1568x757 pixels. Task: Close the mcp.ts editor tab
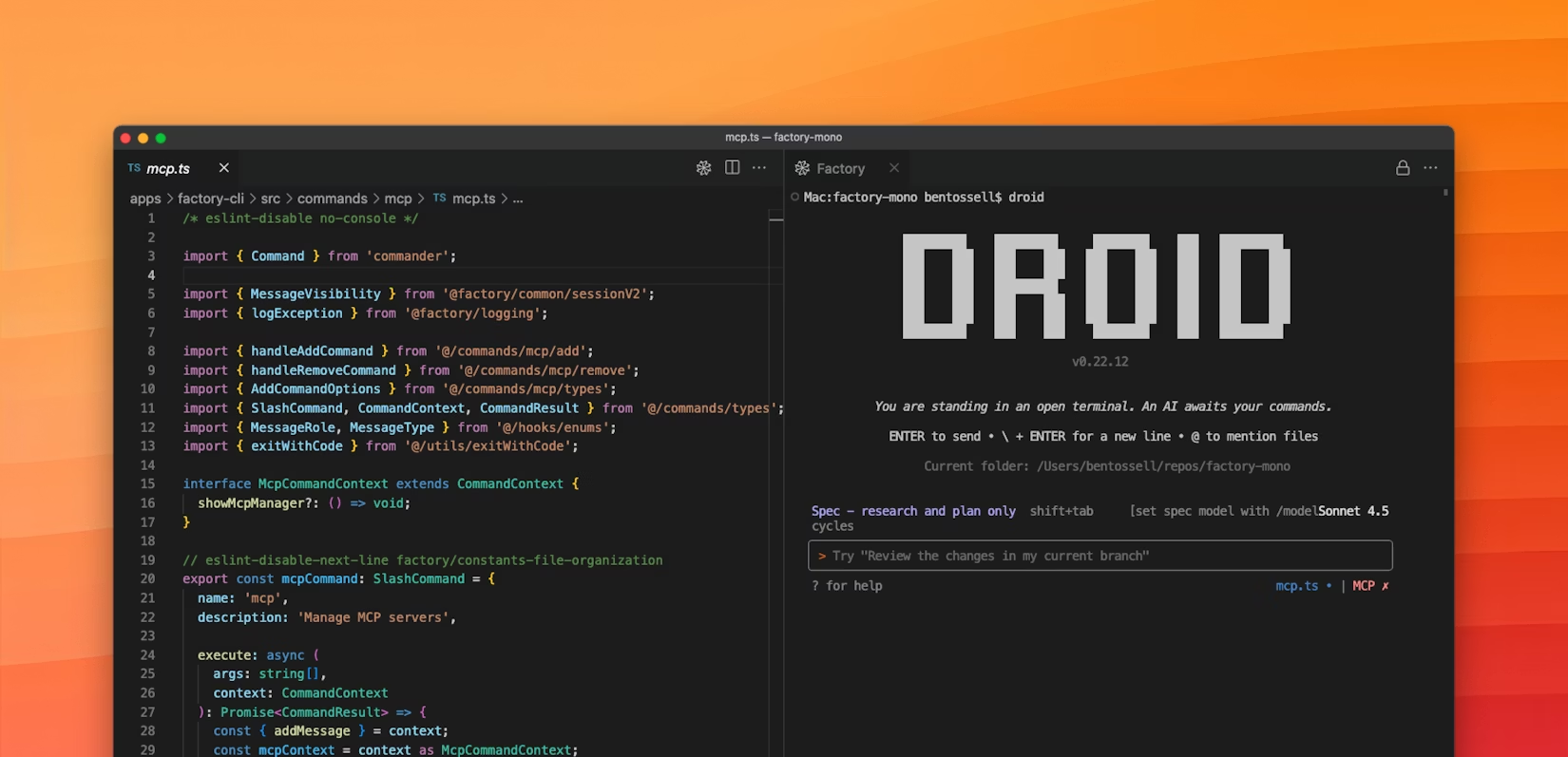coord(223,168)
